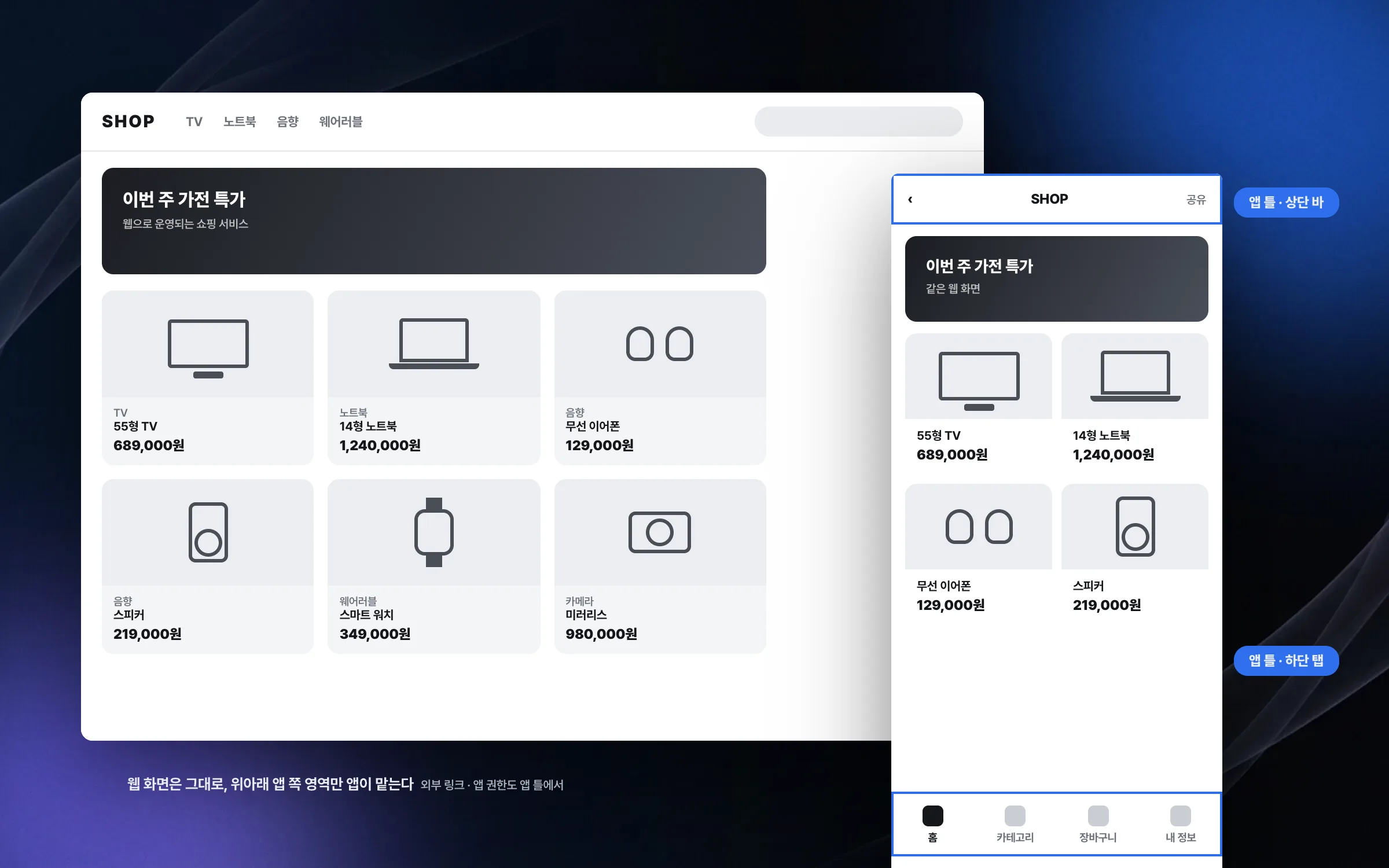The image size is (1389, 868).
Task: Click the 스마트 워치 product name
Action: pos(366,615)
